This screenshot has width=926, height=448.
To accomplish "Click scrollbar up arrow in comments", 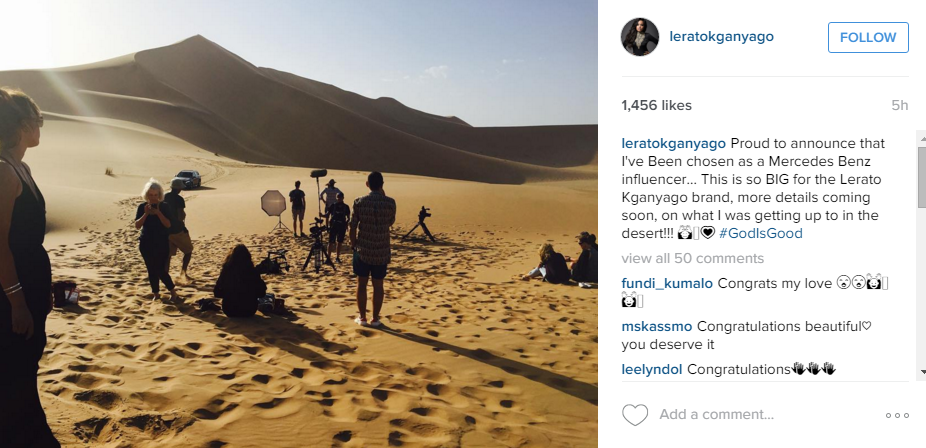I will (922, 138).
